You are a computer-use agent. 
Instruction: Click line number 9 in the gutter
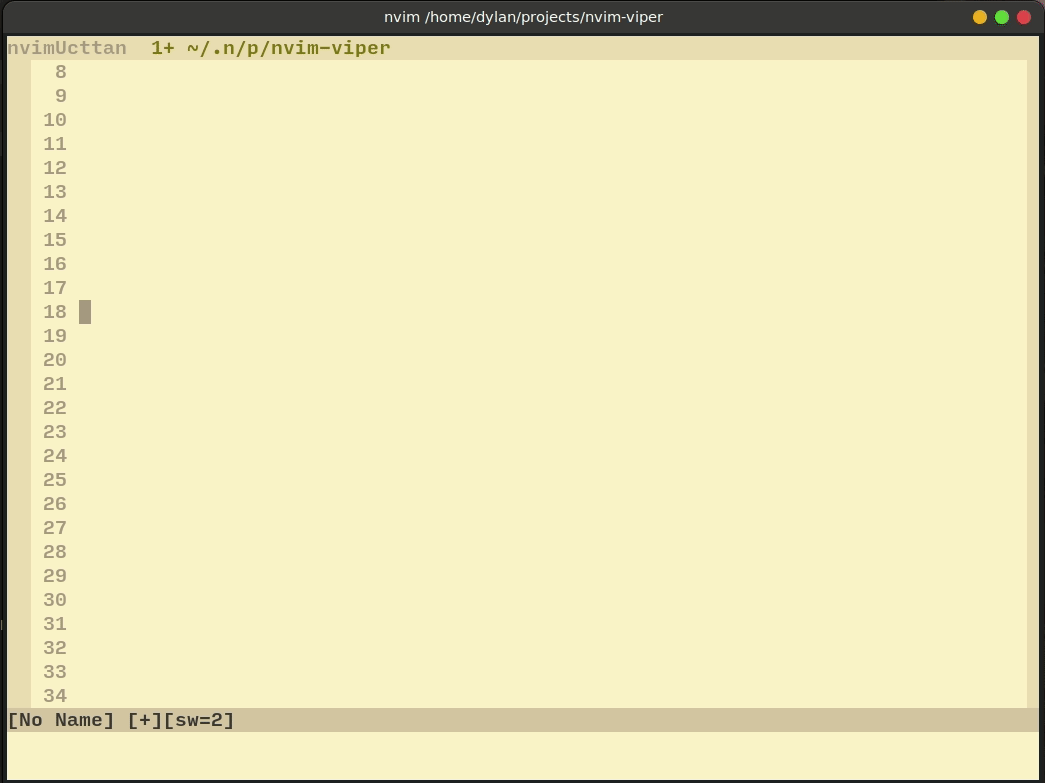pos(61,96)
